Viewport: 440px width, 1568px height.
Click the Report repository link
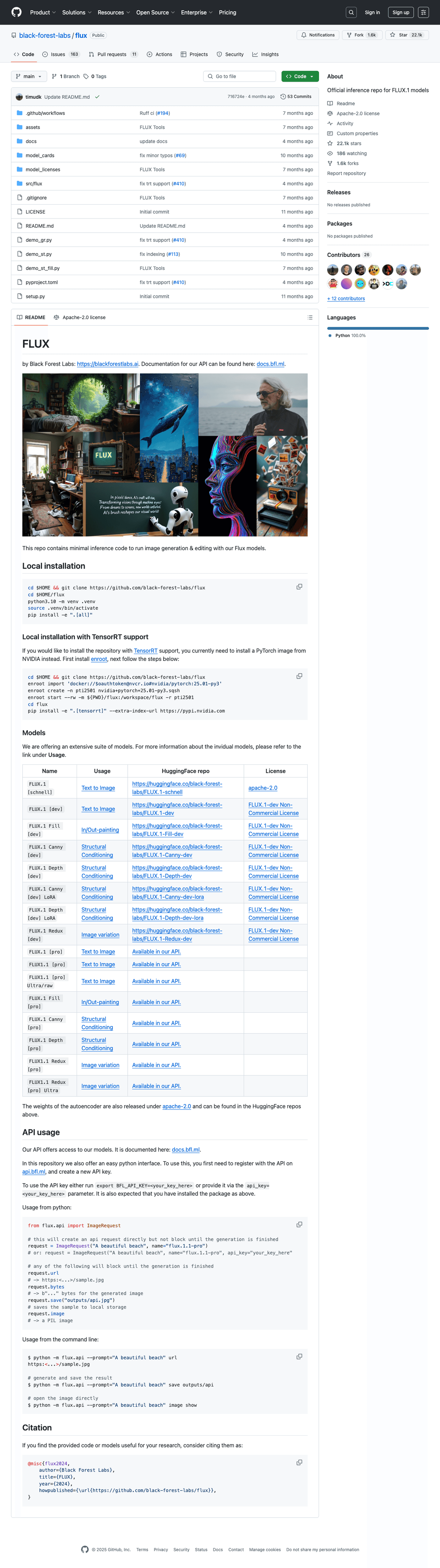347,173
